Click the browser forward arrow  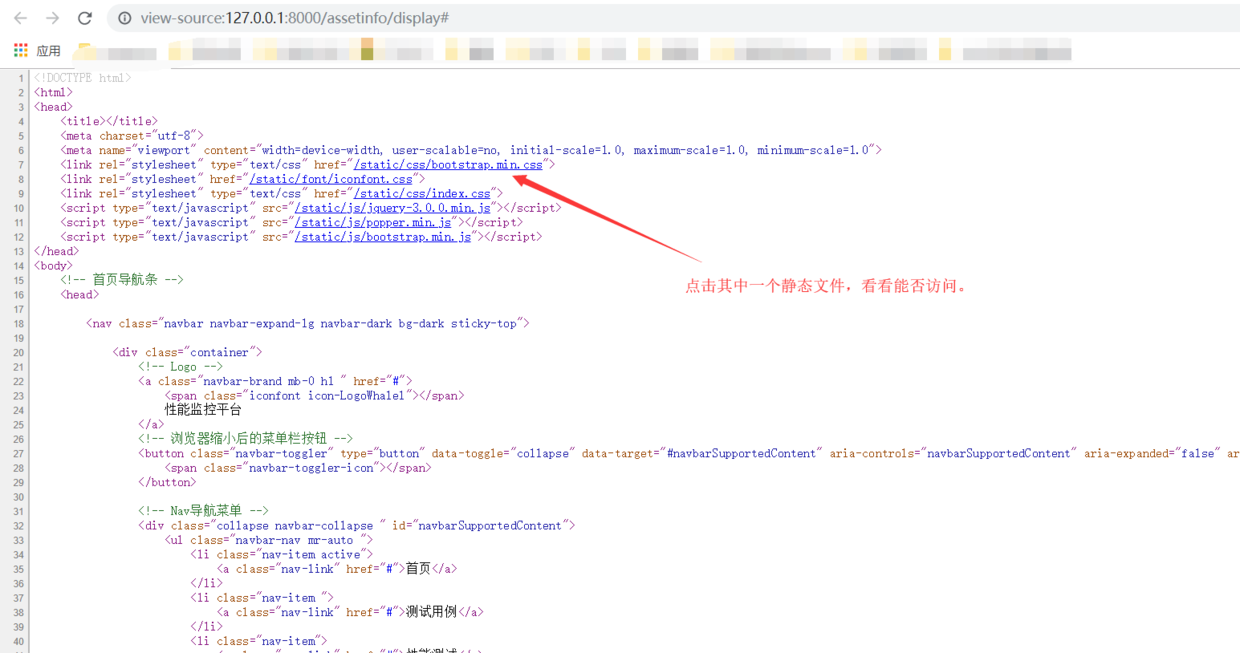52,18
